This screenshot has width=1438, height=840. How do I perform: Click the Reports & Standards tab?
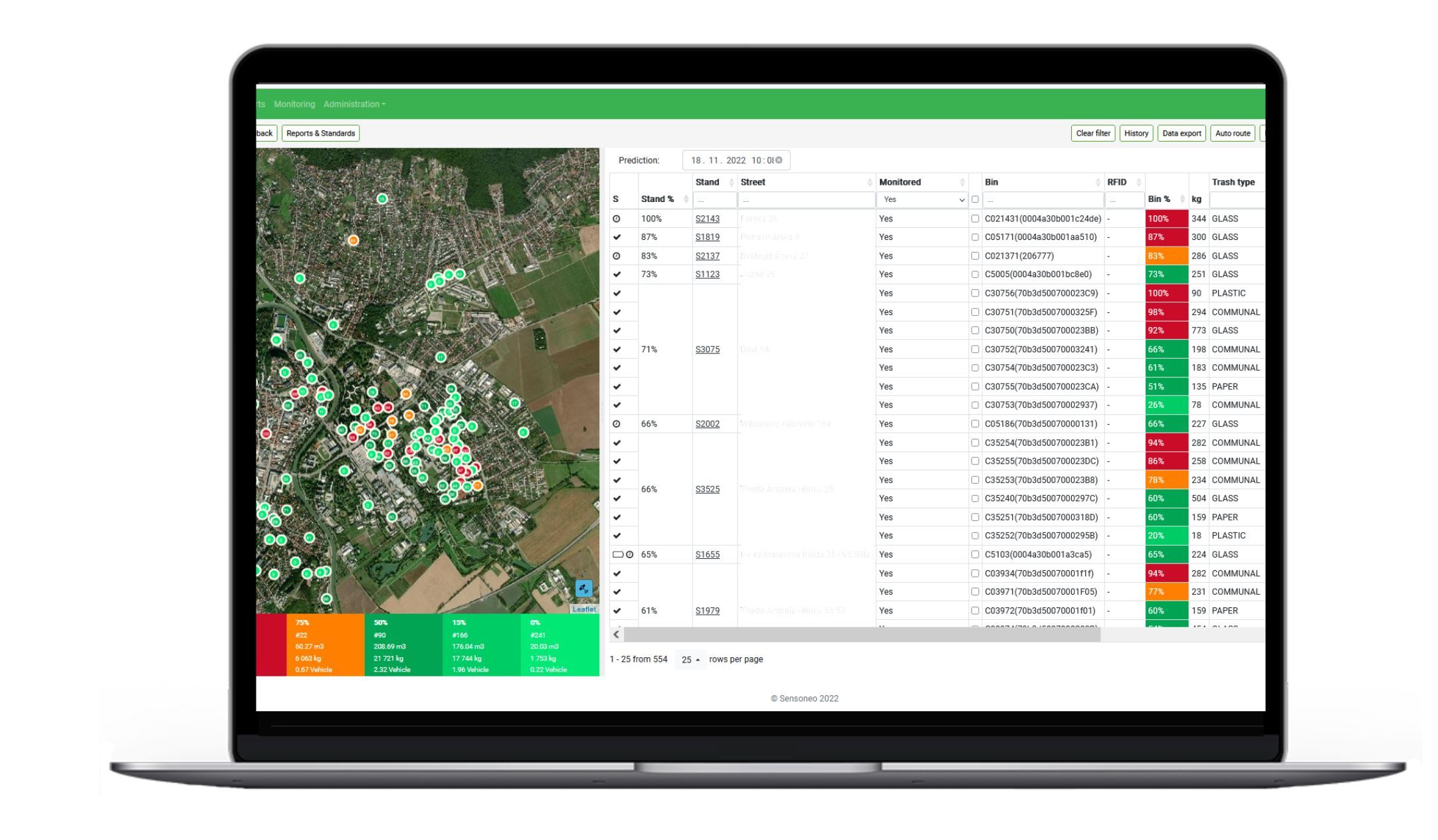coord(320,133)
